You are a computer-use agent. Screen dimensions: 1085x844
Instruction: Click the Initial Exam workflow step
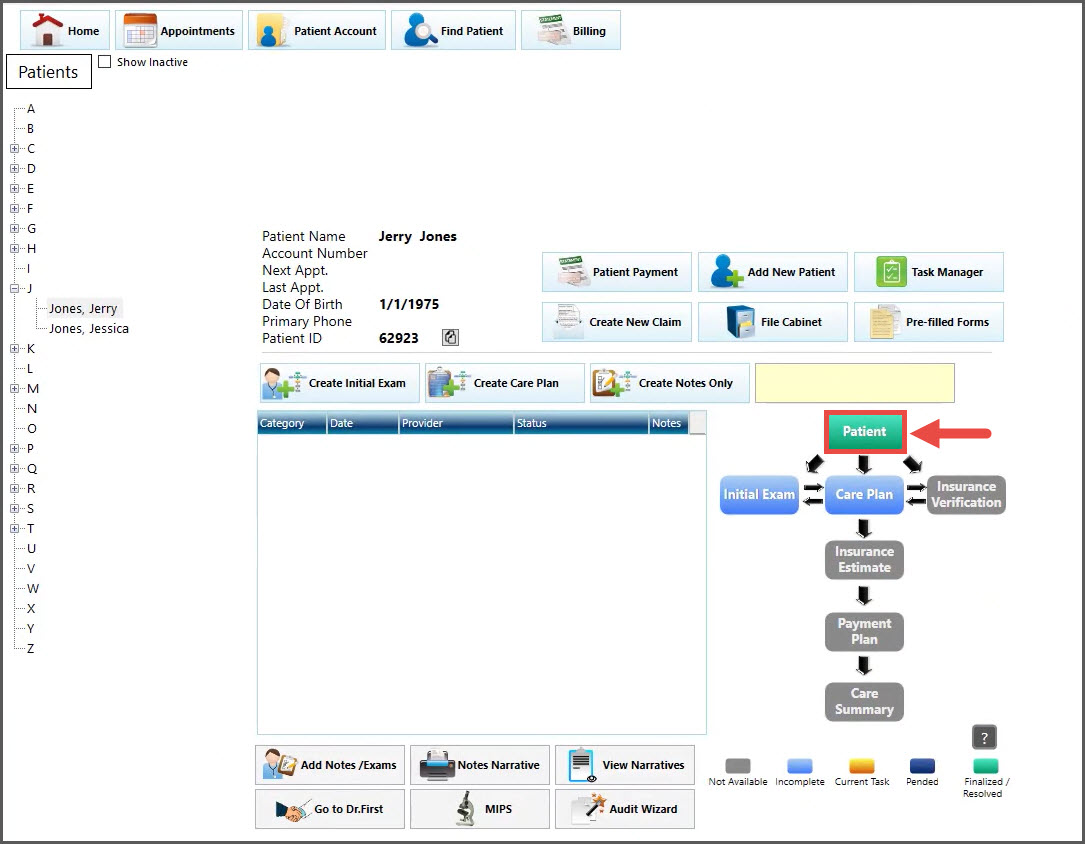tap(759, 495)
